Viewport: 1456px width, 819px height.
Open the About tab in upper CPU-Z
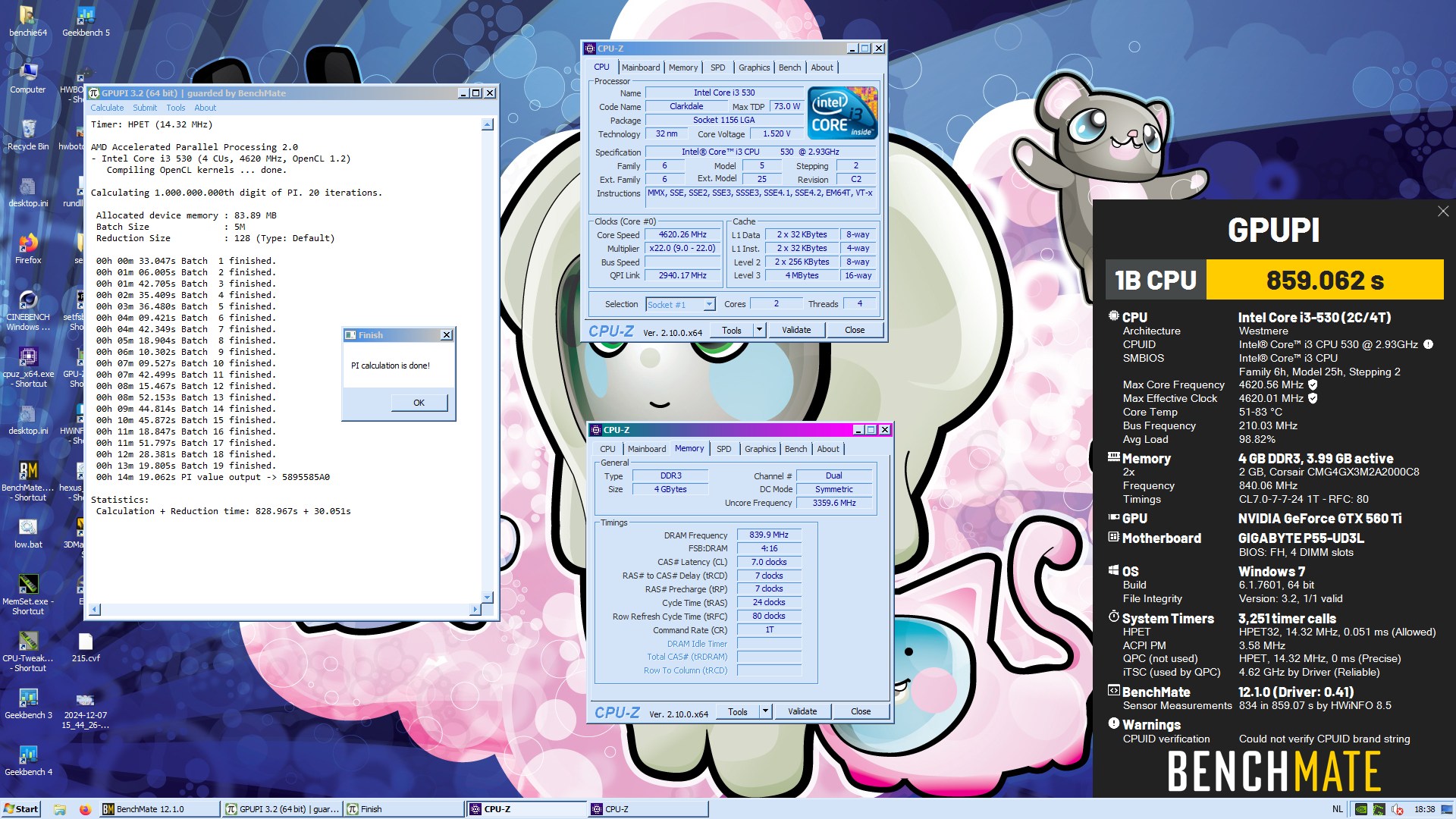coord(822,67)
